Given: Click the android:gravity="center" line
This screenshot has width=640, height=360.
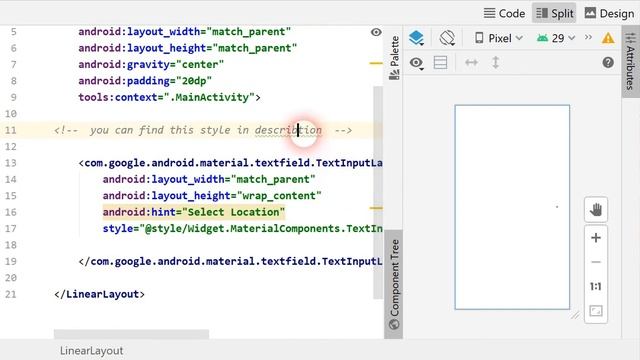Looking at the screenshot, I should (151, 64).
